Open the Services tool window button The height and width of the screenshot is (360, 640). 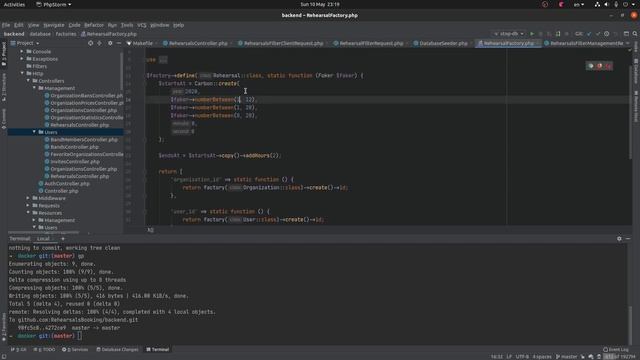coord(76,349)
